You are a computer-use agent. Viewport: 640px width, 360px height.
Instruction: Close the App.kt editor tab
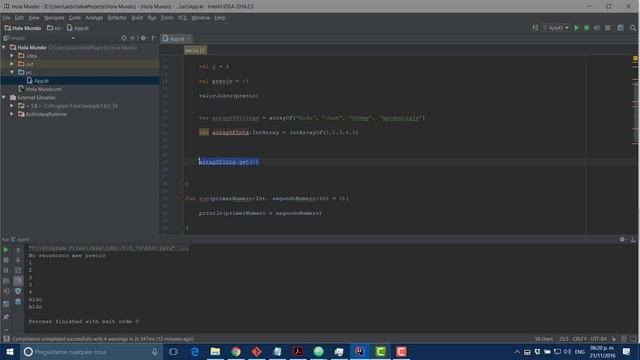coord(189,39)
